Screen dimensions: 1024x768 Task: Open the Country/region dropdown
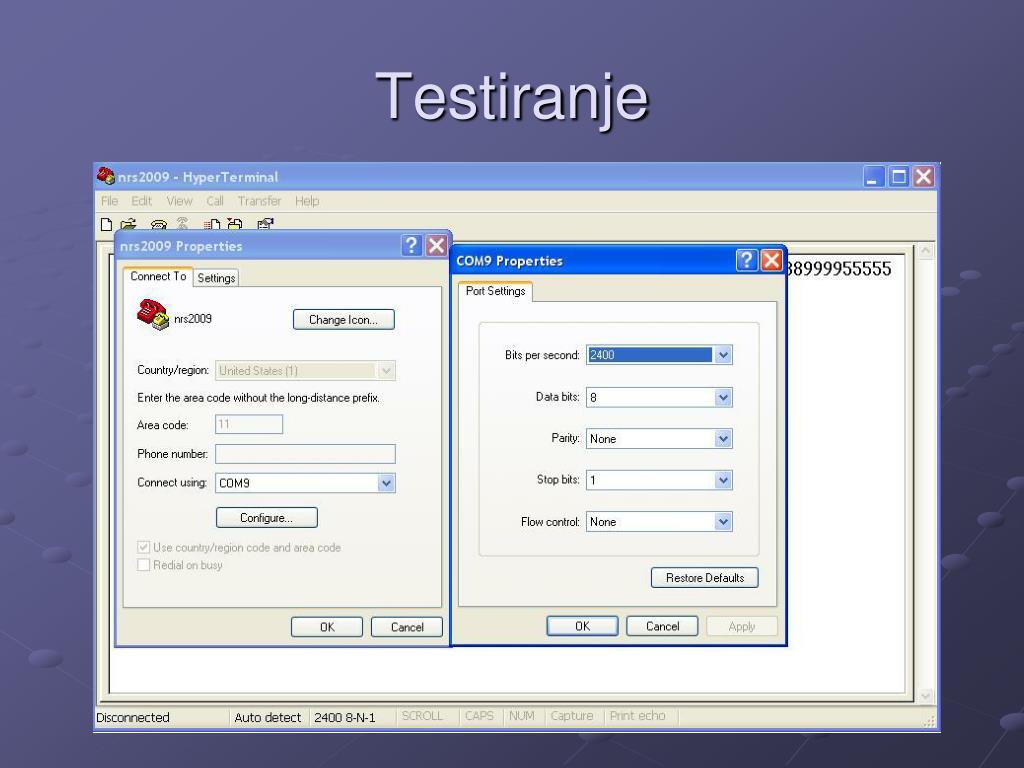[387, 371]
